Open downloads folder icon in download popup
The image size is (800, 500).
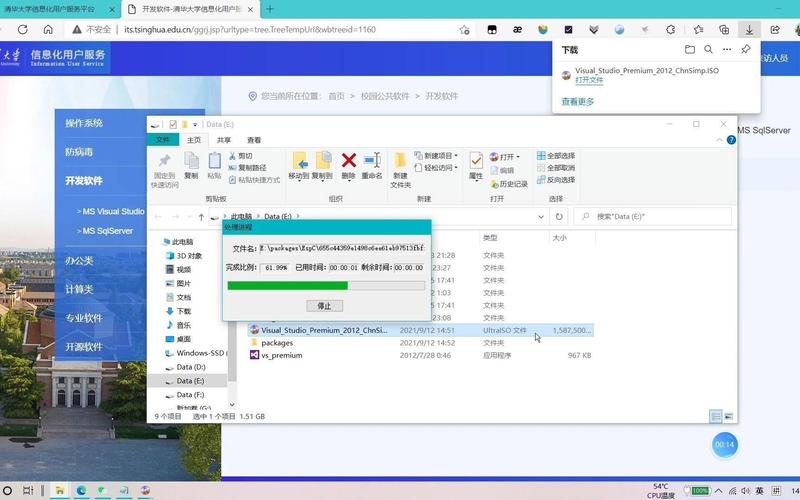click(690, 49)
